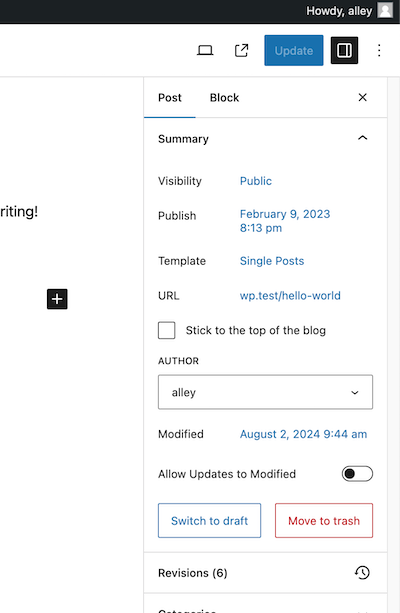Collapse the Summary panel
This screenshot has height=613, width=400.
coord(362,138)
